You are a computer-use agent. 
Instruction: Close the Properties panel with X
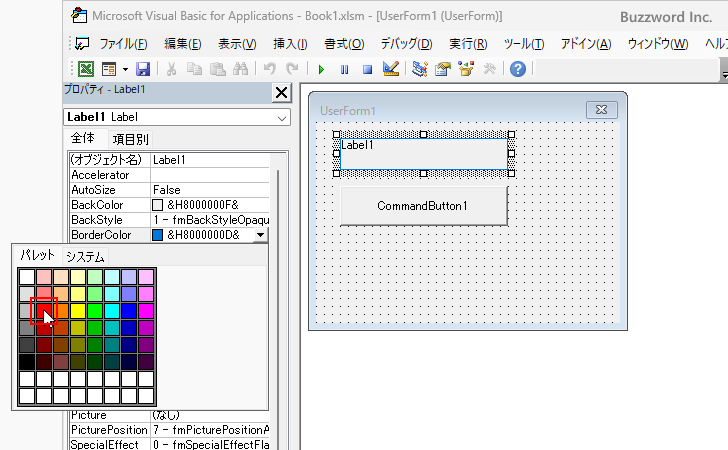(x=281, y=92)
